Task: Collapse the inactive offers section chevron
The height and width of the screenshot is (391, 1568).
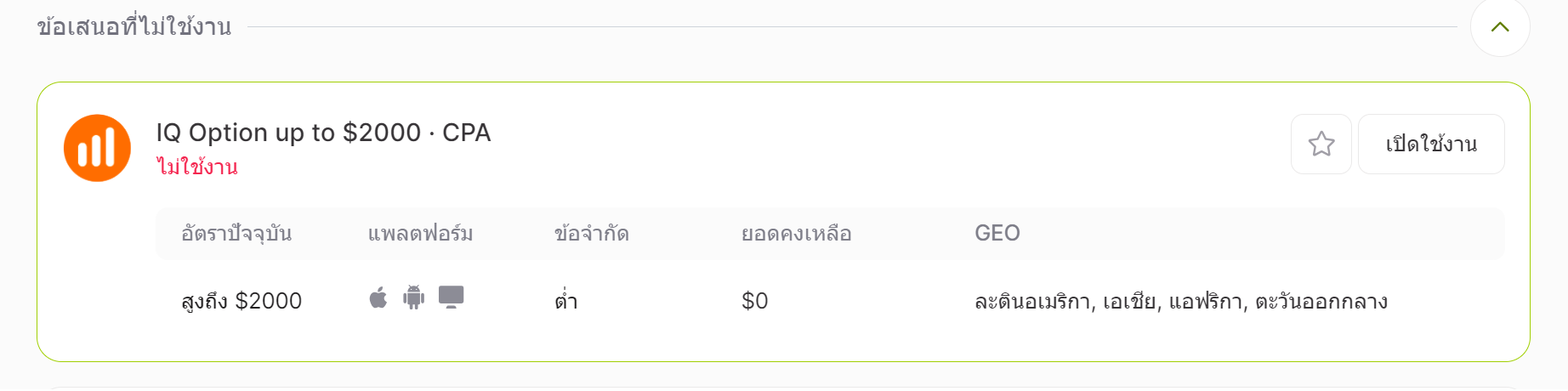Action: 1500,26
